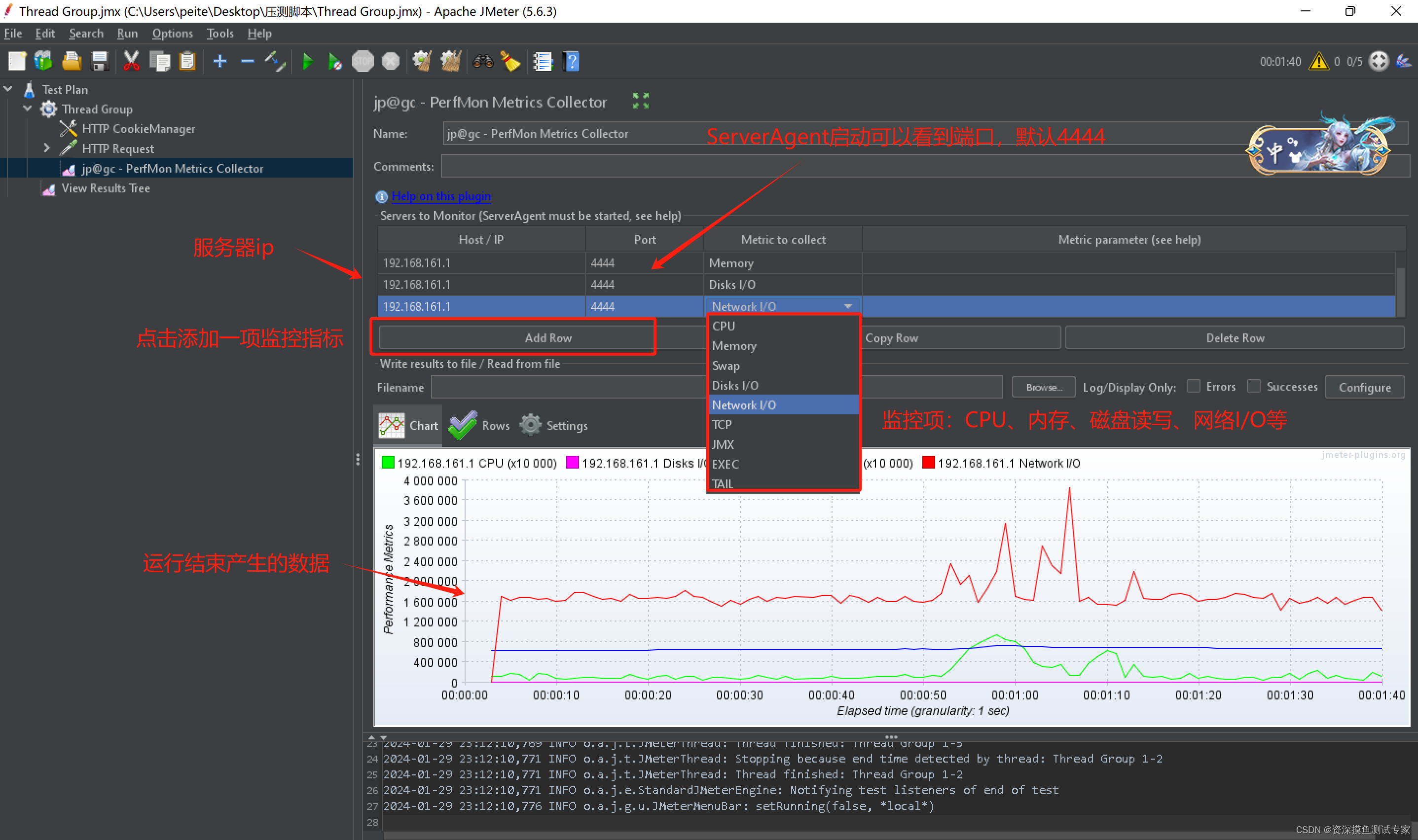The height and width of the screenshot is (840, 1418).
Task: Choose Swap in the metric dropdown
Action: [x=783, y=365]
